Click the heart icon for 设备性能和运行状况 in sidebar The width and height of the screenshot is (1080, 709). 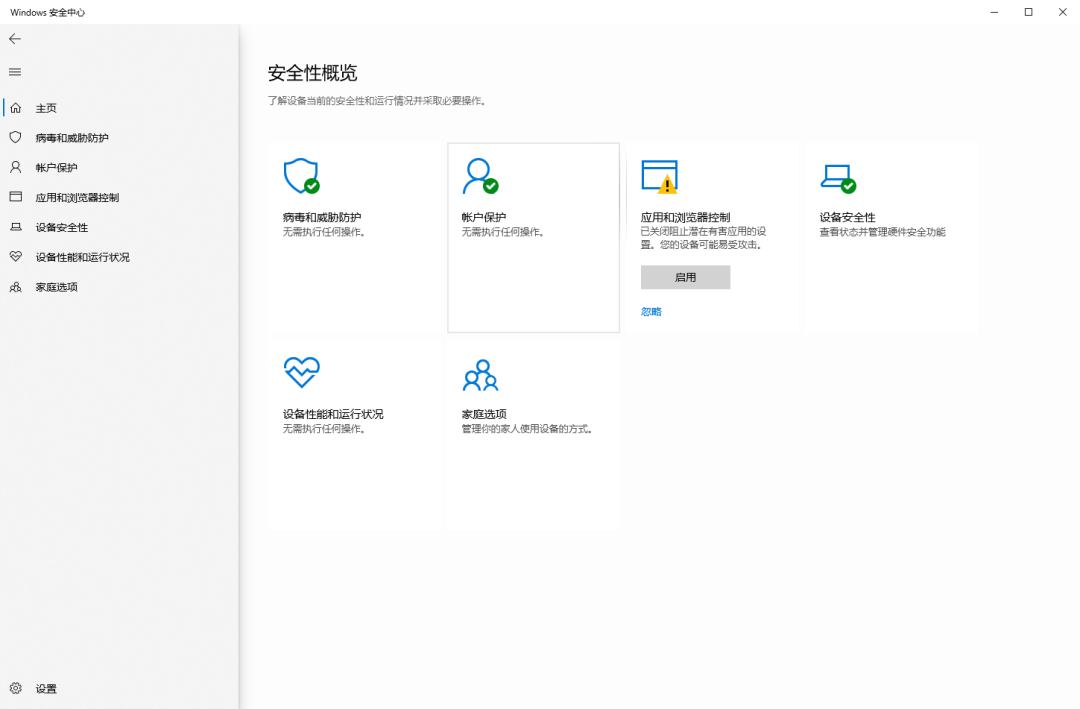click(15, 257)
